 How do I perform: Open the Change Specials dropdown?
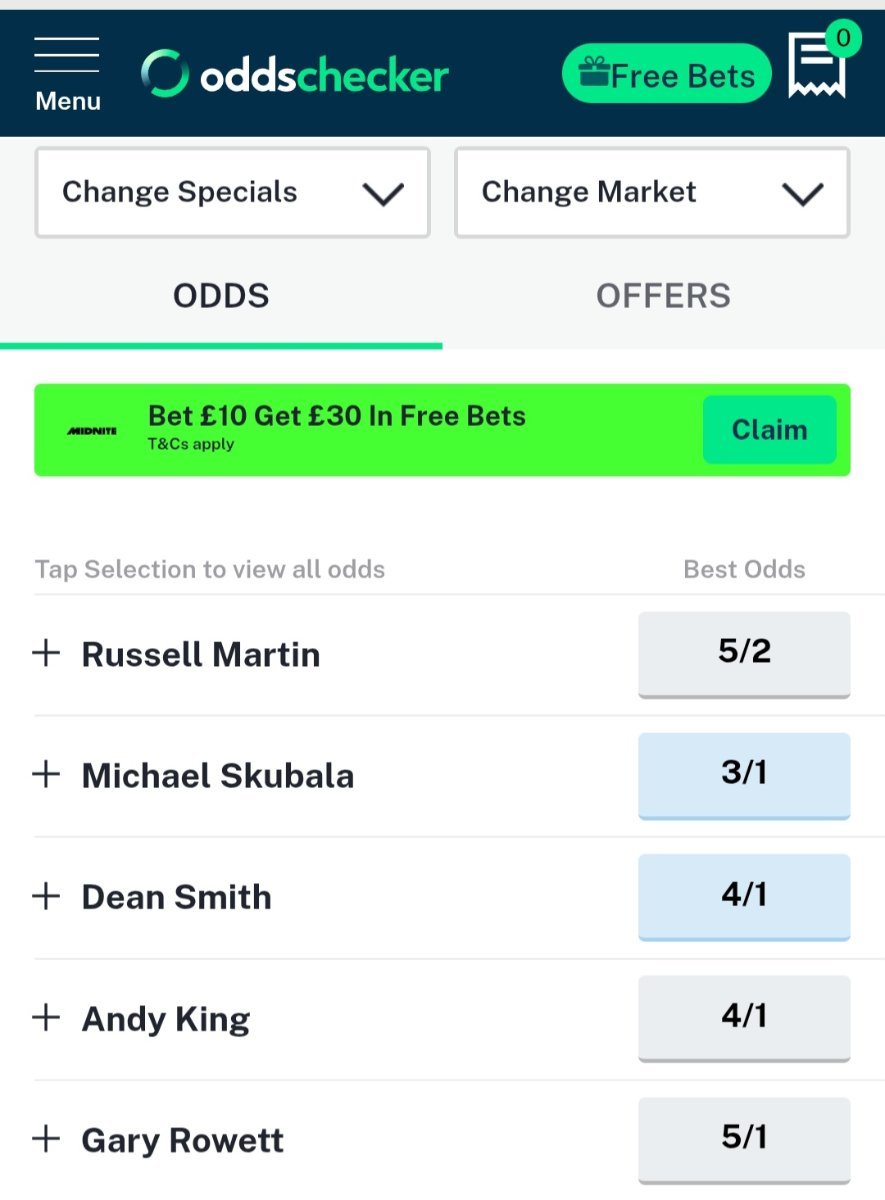[232, 193]
